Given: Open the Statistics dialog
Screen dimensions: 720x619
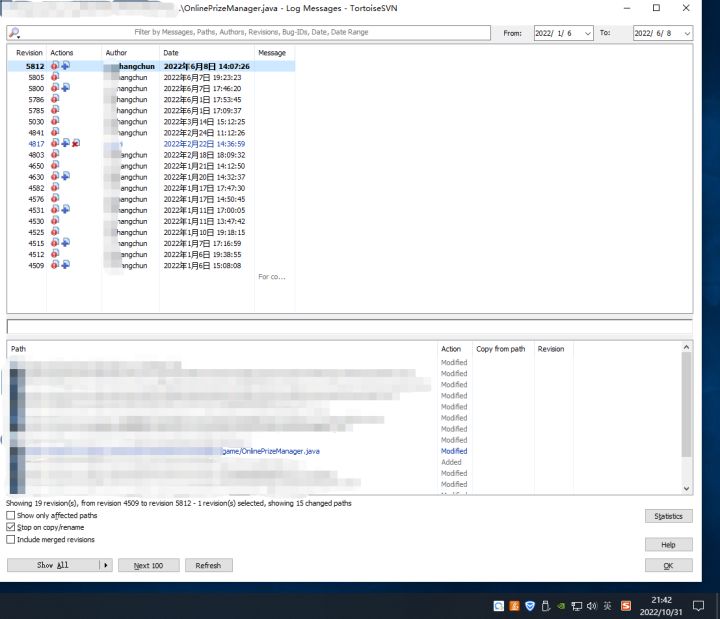Looking at the screenshot, I should tap(669, 516).
